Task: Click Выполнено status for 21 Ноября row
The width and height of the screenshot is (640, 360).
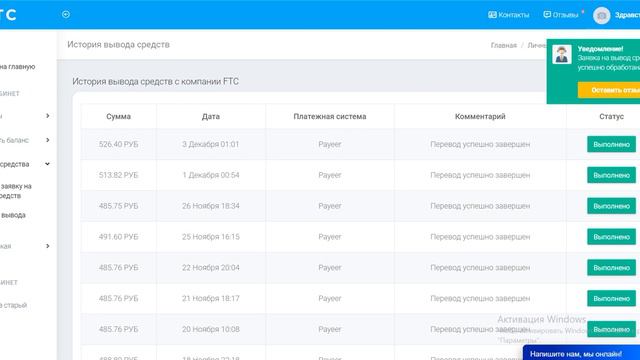Action: 611,298
